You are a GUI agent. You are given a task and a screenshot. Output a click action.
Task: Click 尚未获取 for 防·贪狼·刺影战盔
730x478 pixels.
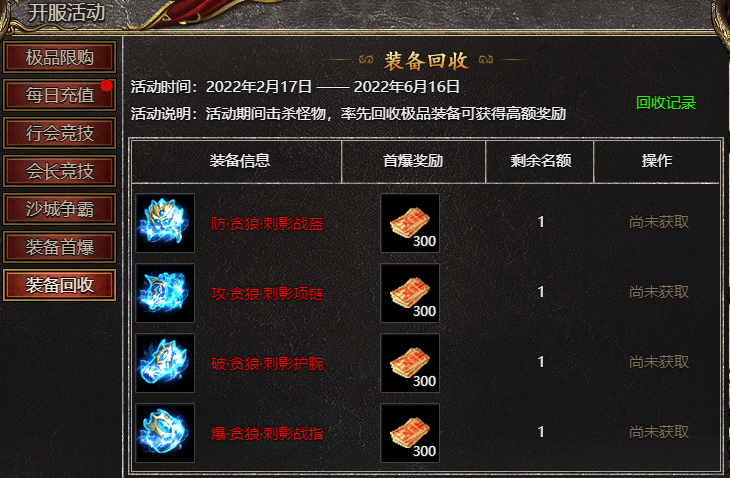coord(659,222)
